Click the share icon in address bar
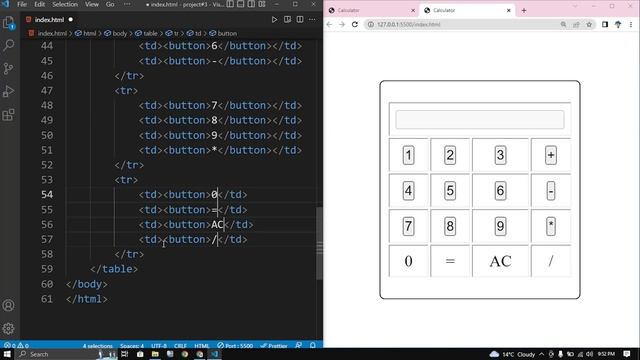This screenshot has width=640, height=360. pyautogui.click(x=576, y=24)
